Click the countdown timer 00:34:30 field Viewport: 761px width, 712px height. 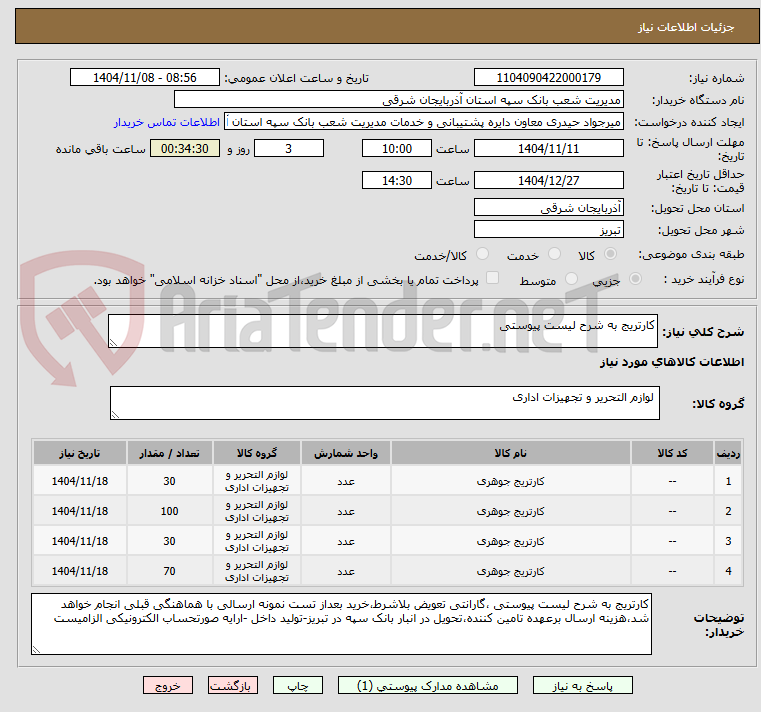click(x=185, y=149)
